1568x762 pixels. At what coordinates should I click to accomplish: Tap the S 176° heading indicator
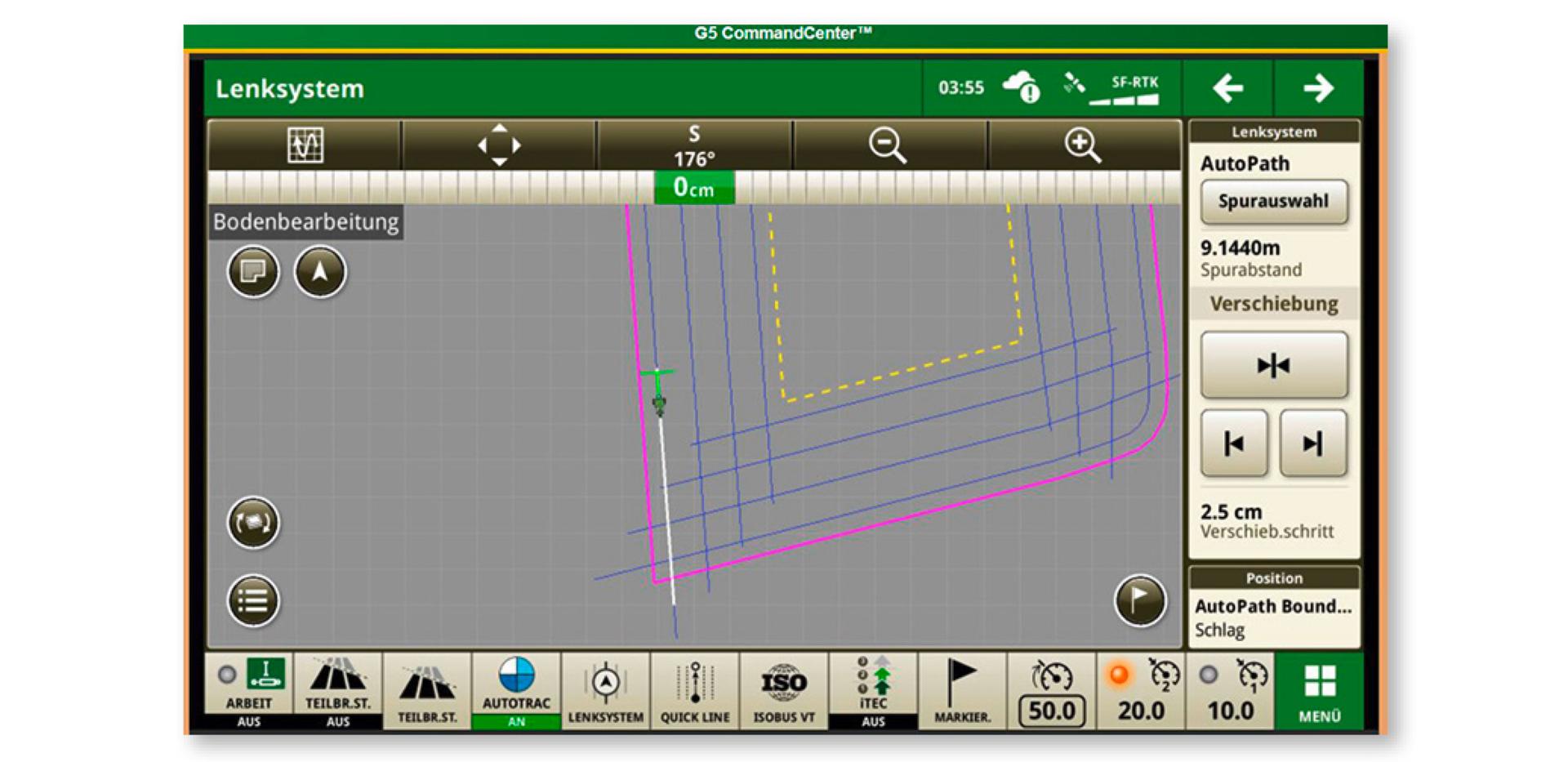coord(694,145)
